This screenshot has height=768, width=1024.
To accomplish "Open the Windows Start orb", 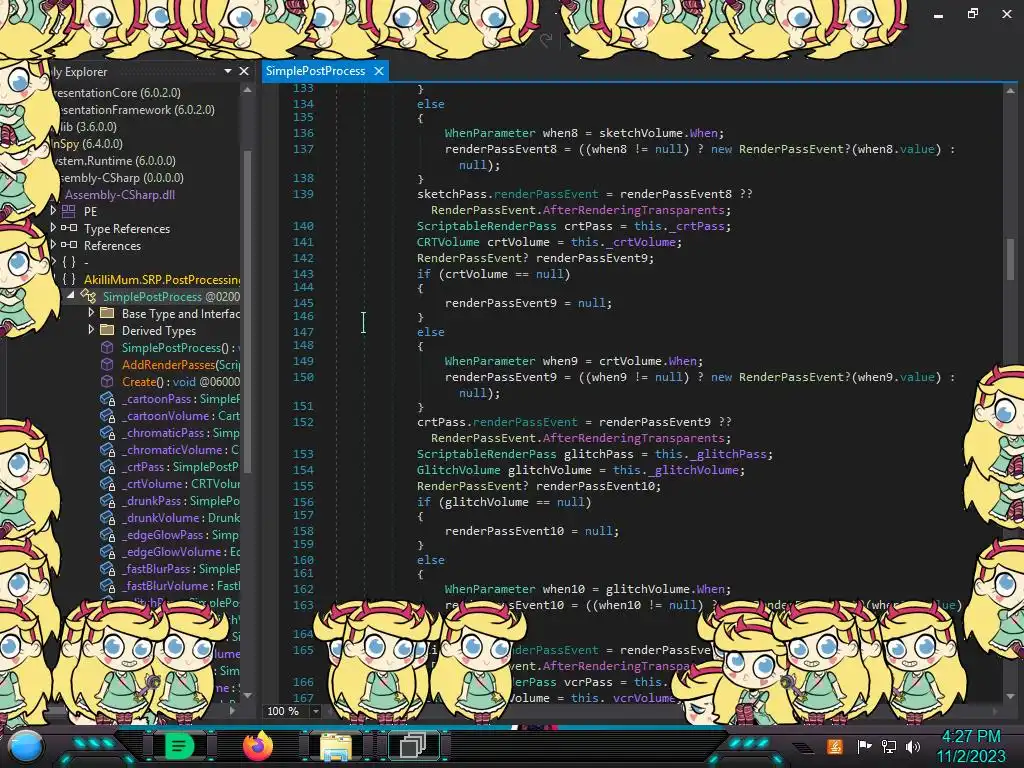I will coord(26,746).
